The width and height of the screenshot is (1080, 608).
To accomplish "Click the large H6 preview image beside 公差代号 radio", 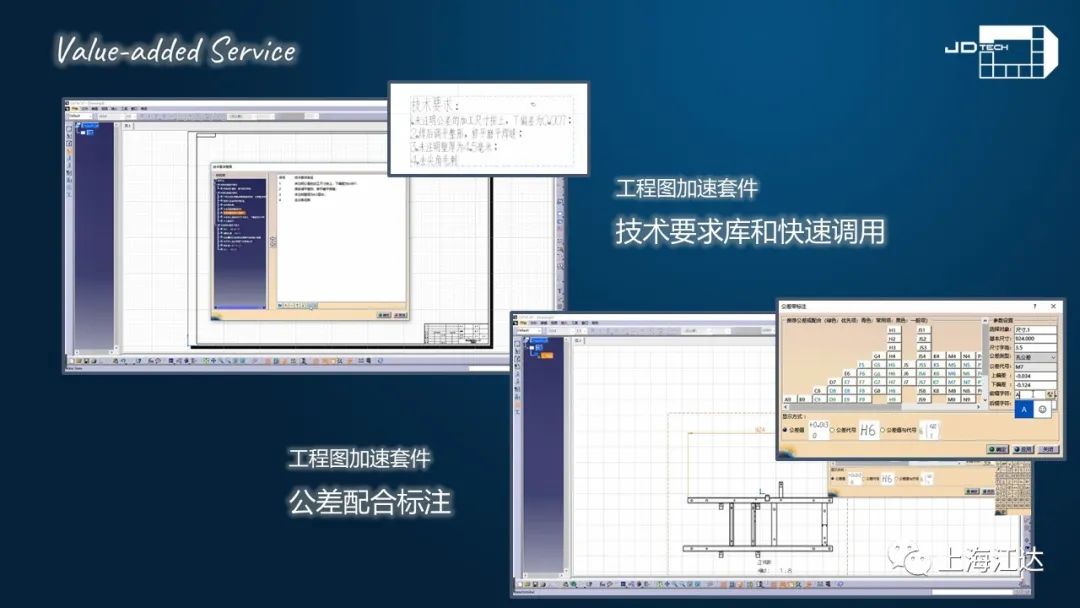I will pos(868,430).
